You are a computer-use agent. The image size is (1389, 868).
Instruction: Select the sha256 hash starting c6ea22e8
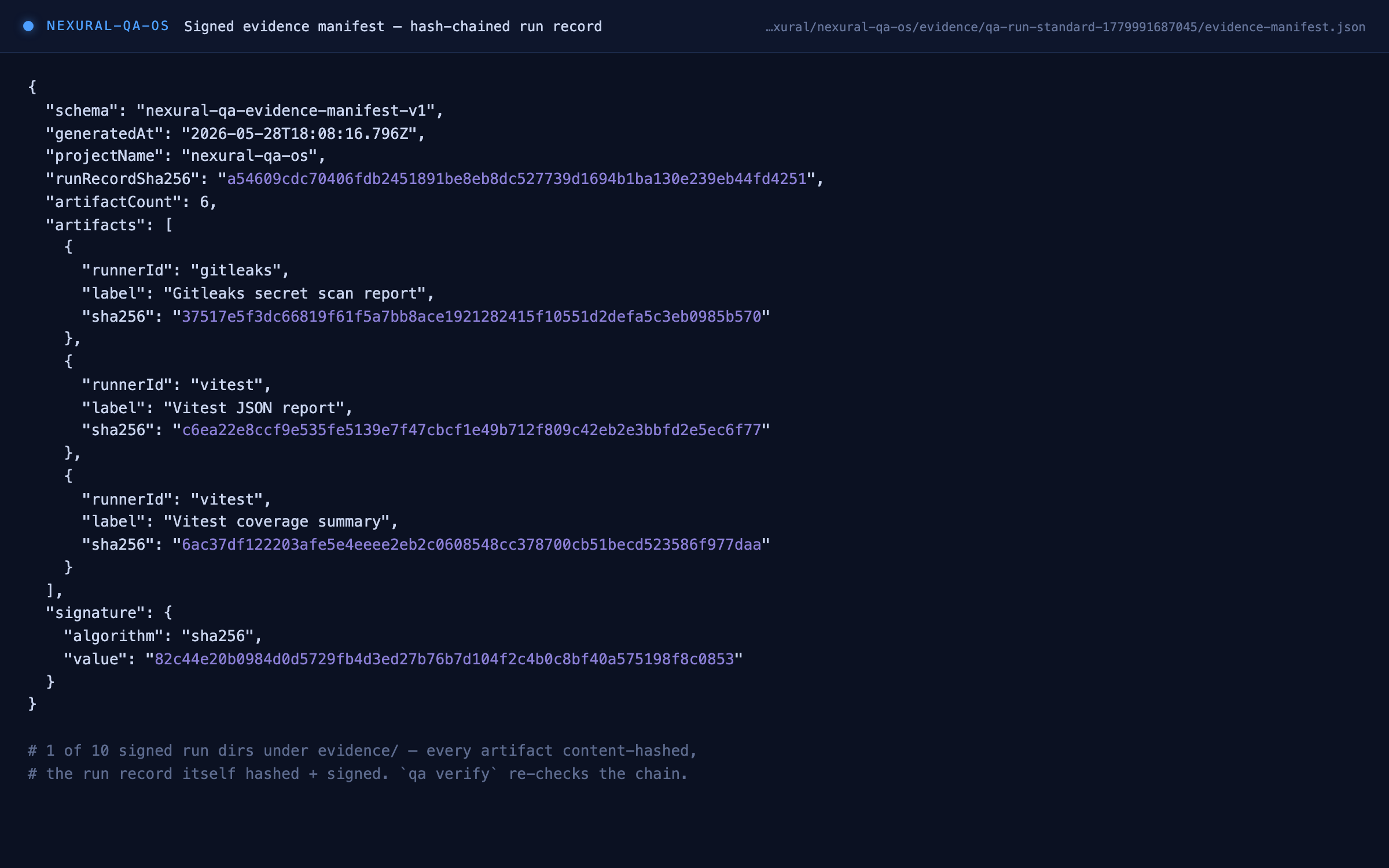(x=472, y=430)
